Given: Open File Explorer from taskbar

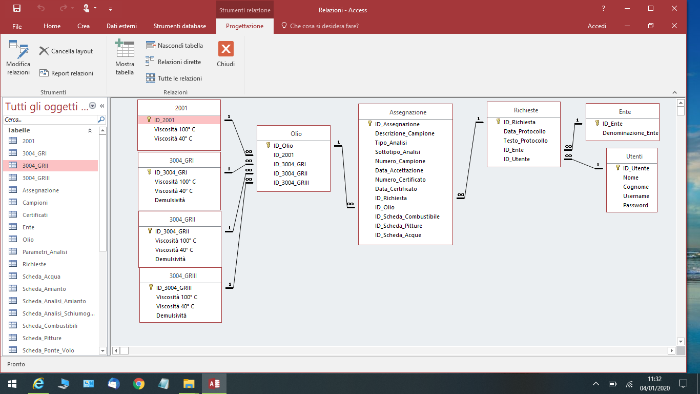Looking at the screenshot, I should 189,383.
